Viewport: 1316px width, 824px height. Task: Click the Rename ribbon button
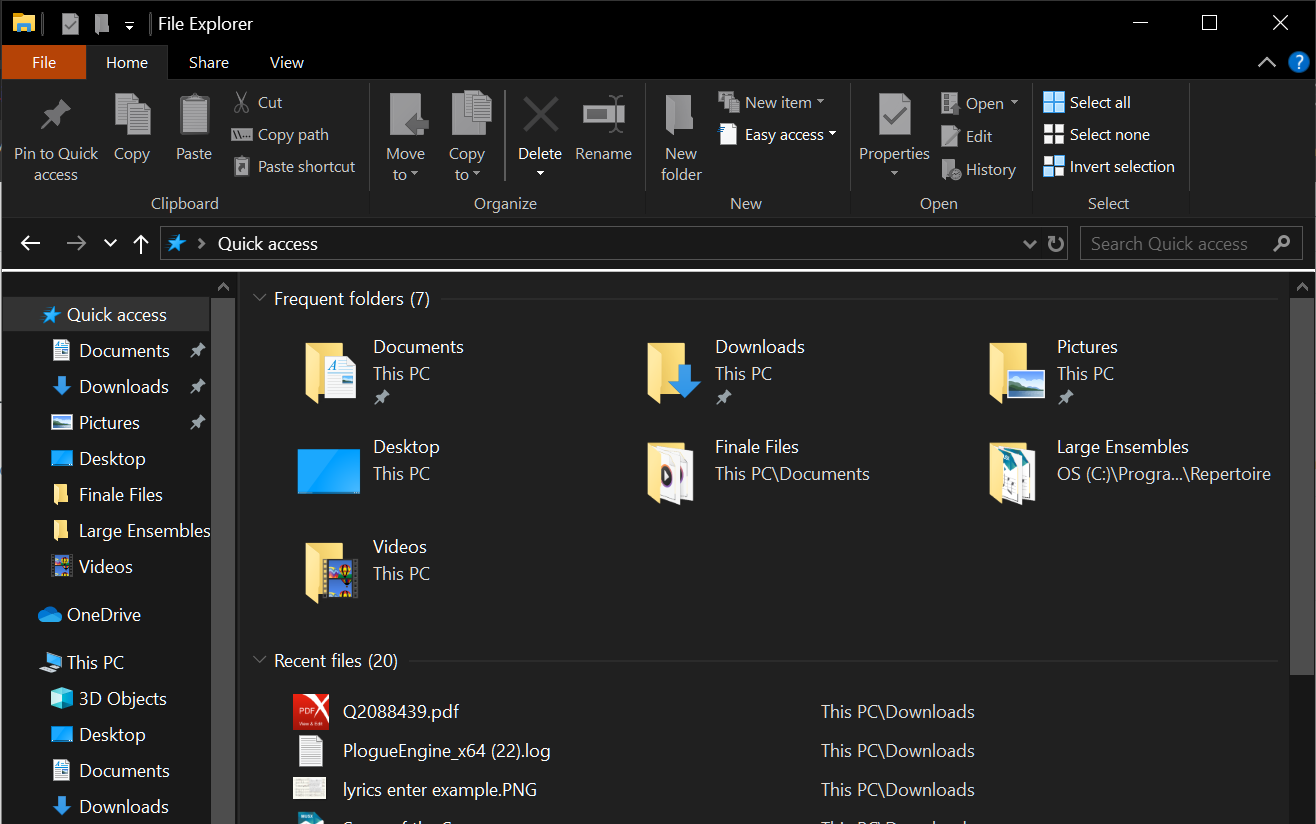[603, 128]
